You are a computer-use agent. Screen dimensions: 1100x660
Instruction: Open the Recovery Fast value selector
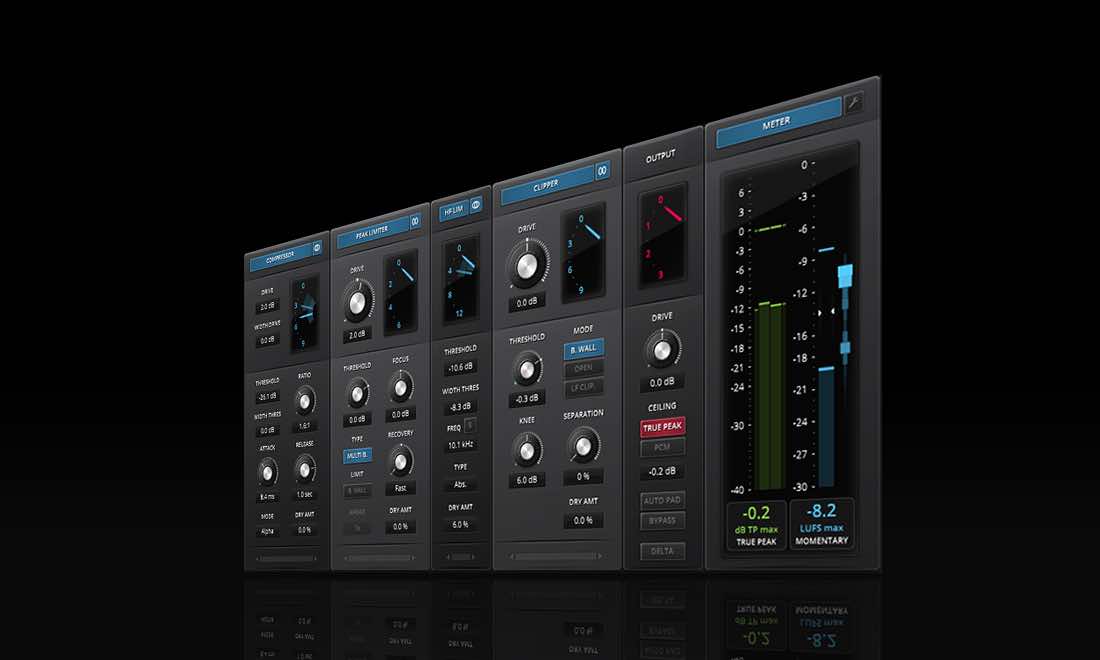[x=400, y=488]
